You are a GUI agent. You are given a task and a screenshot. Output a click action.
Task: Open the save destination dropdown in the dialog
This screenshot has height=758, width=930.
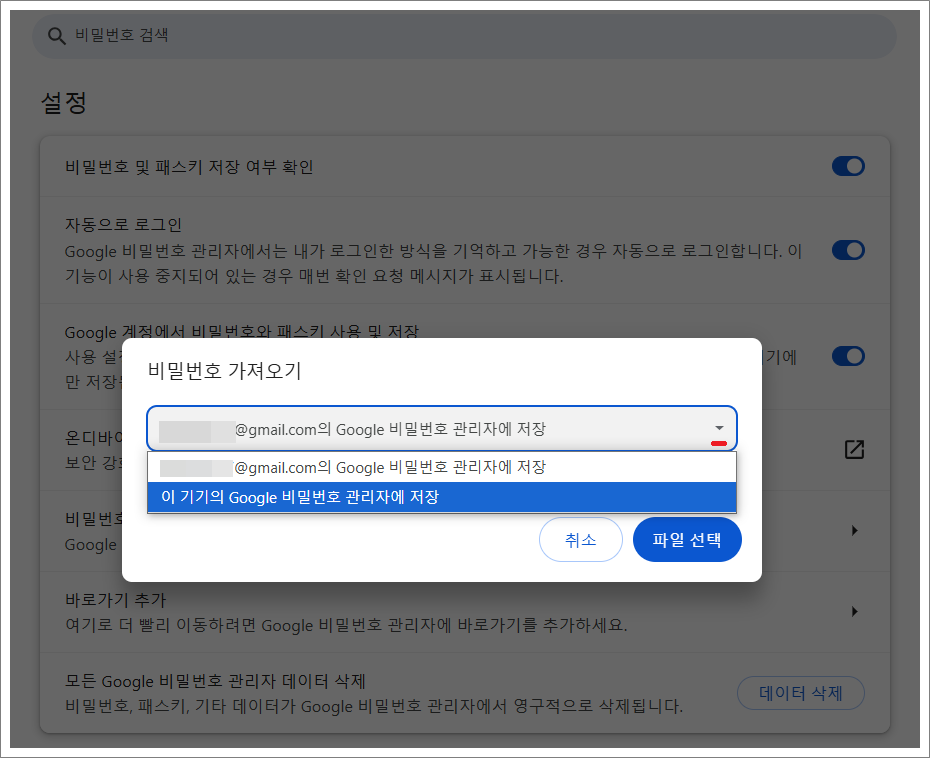click(443, 427)
